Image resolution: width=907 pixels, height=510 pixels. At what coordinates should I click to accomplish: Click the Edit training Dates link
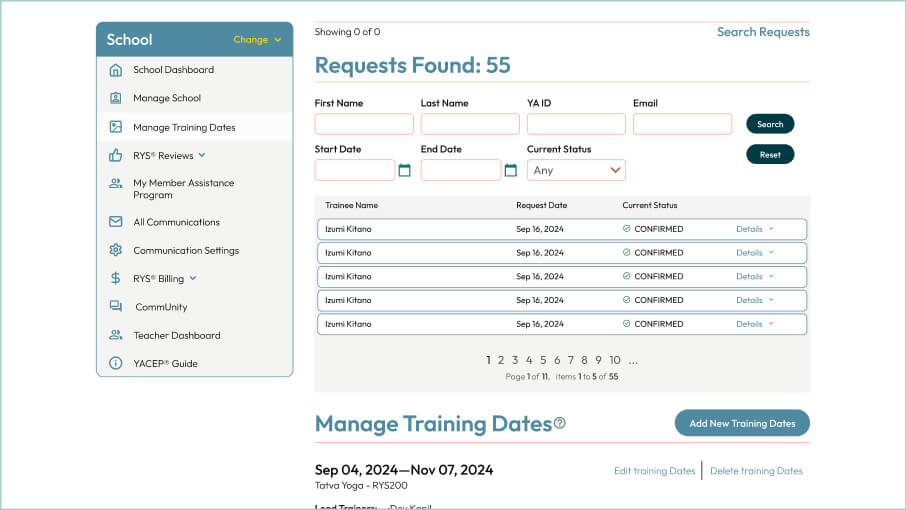654,471
